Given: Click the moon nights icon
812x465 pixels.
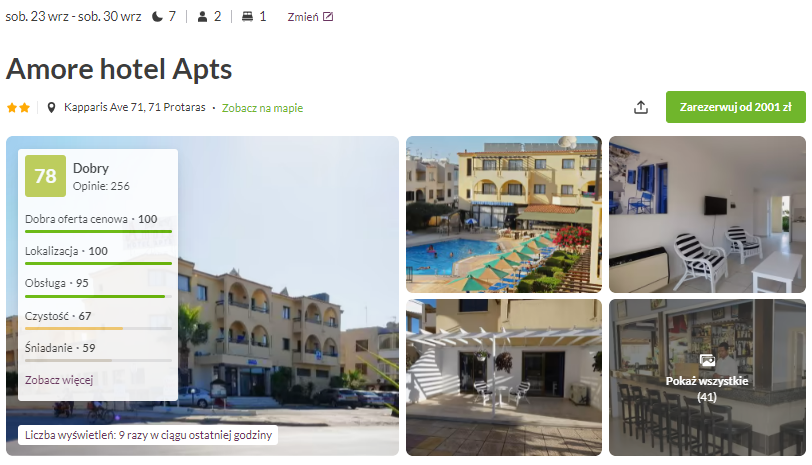Looking at the screenshot, I should pos(157,17).
